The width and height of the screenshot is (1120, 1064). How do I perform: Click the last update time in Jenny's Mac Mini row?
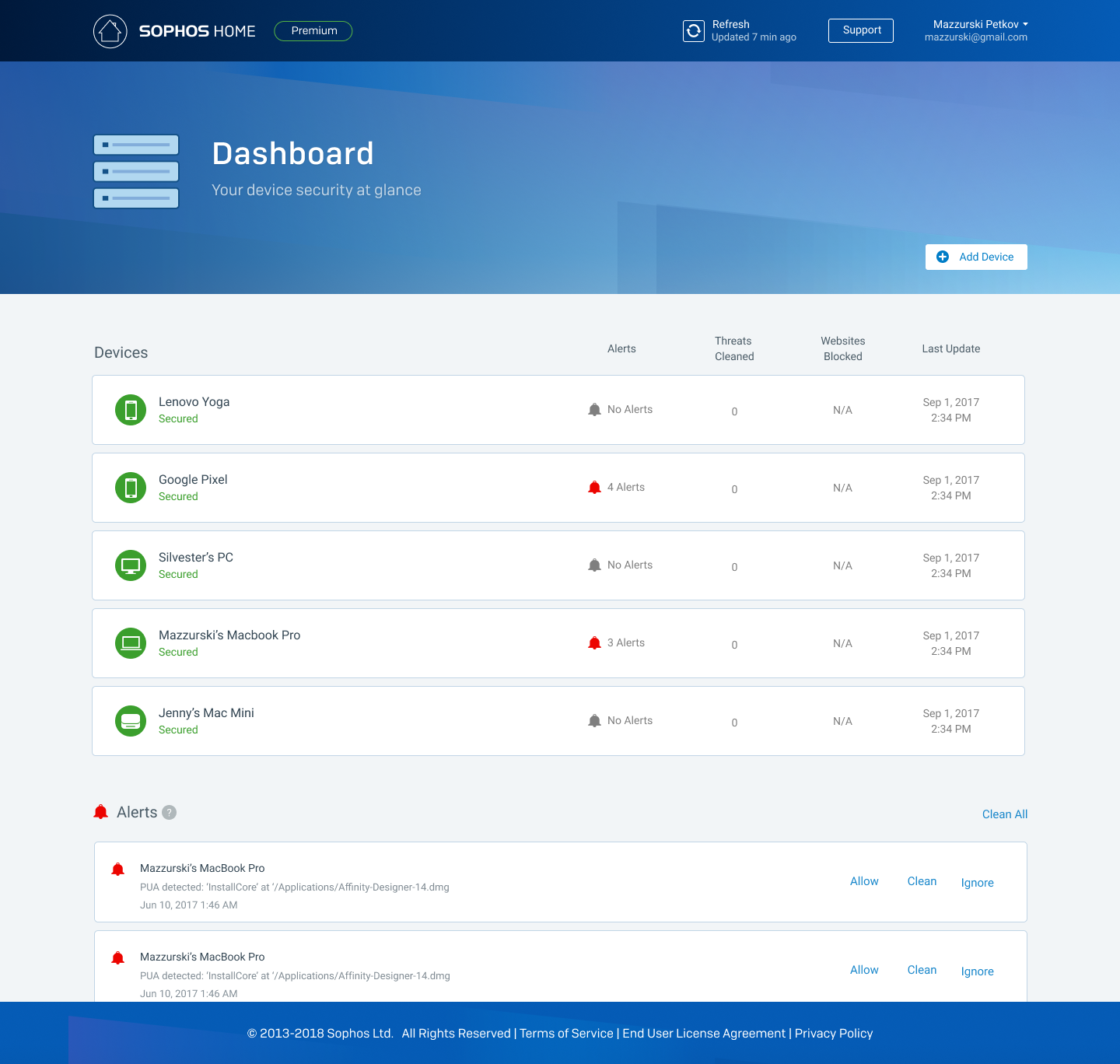(x=951, y=721)
